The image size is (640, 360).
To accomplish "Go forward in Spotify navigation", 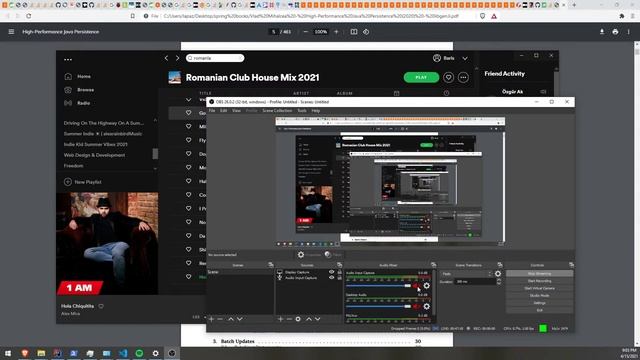I will [178, 58].
